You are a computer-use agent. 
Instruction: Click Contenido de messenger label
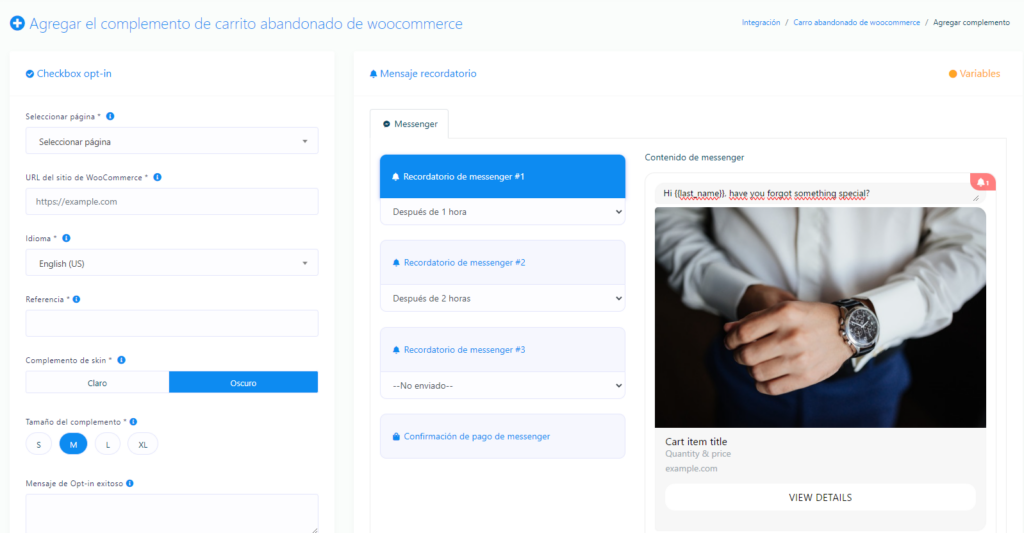coord(694,157)
